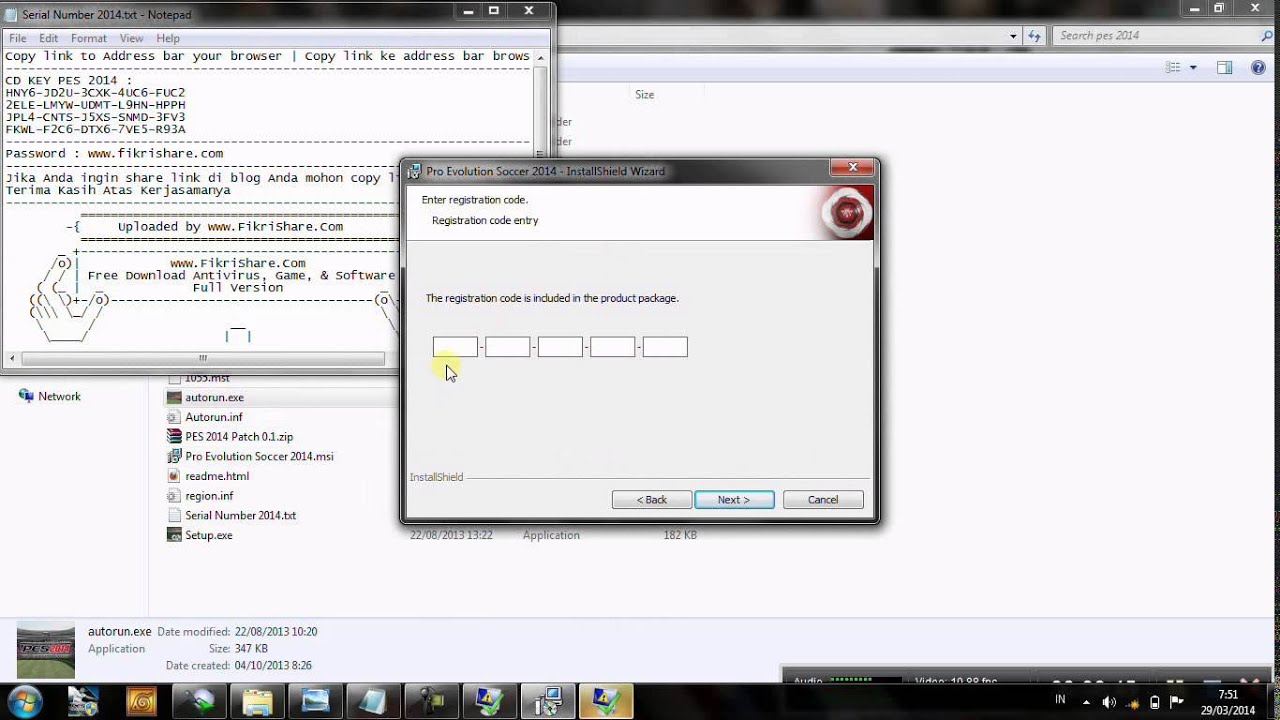Click key FKWL-F2C6-DTX6-7VE5-R93A in Notepad

pos(95,129)
